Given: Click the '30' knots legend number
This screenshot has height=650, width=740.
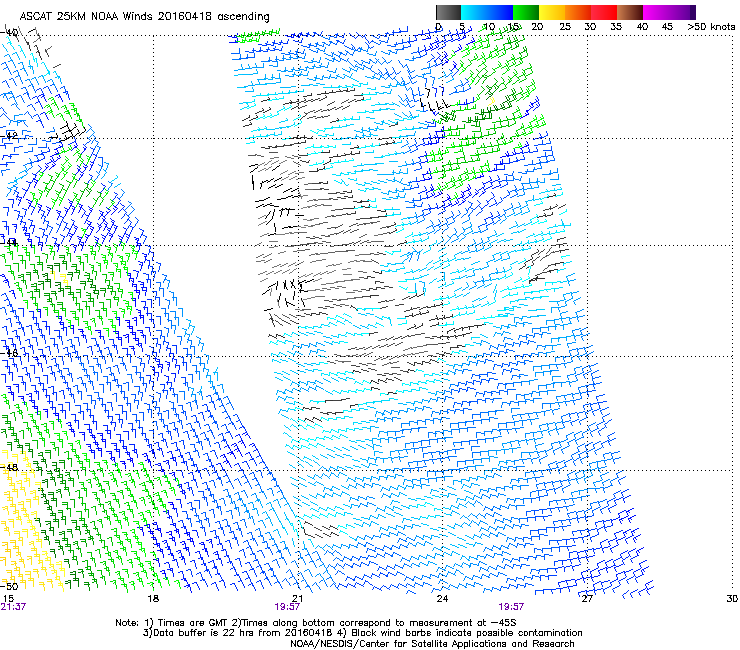Looking at the screenshot, I should click(590, 27).
